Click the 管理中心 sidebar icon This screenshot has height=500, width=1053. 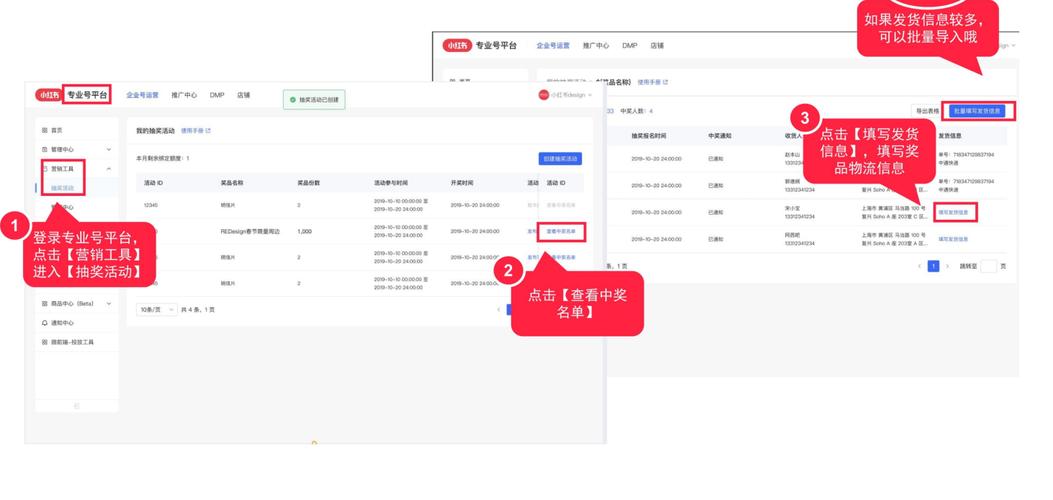[44, 149]
